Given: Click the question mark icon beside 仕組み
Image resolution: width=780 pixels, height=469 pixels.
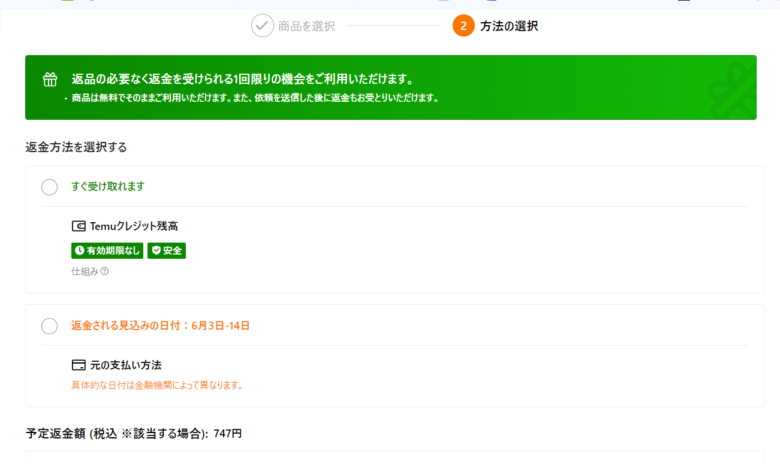Looking at the screenshot, I should tap(104, 271).
